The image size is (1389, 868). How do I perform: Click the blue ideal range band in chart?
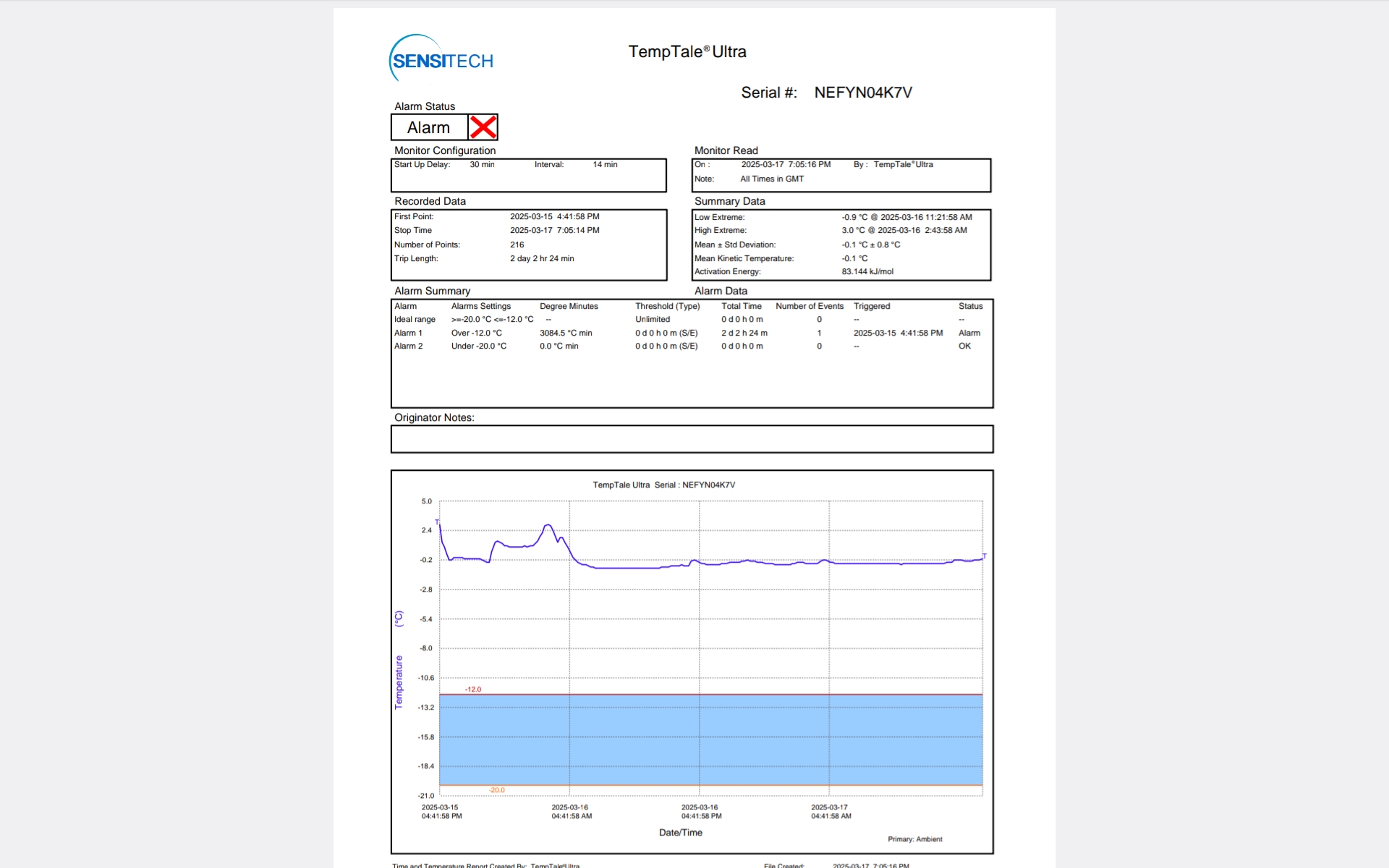tap(711, 740)
